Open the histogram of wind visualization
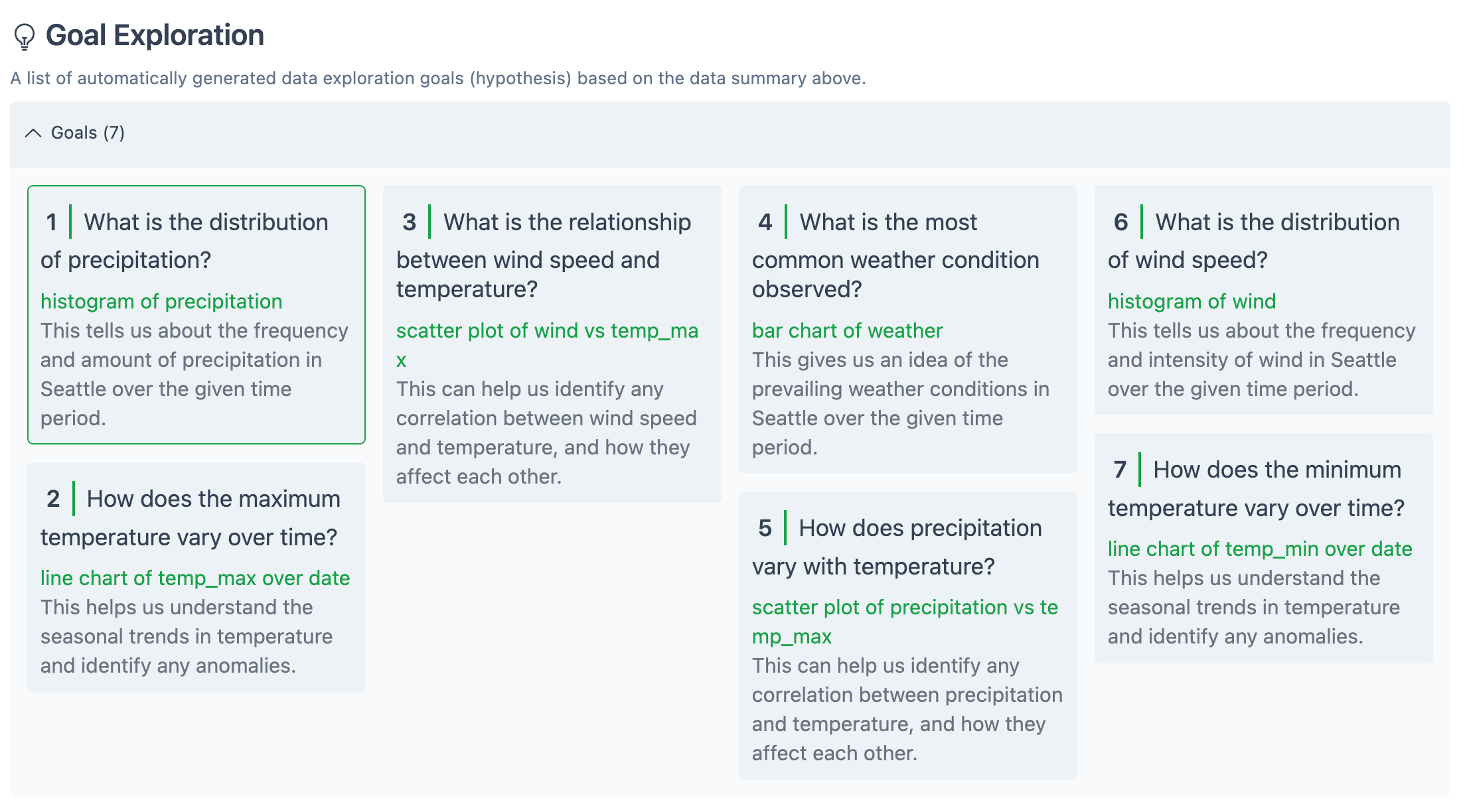Image resolution: width=1467 pixels, height=812 pixels. tap(1192, 302)
